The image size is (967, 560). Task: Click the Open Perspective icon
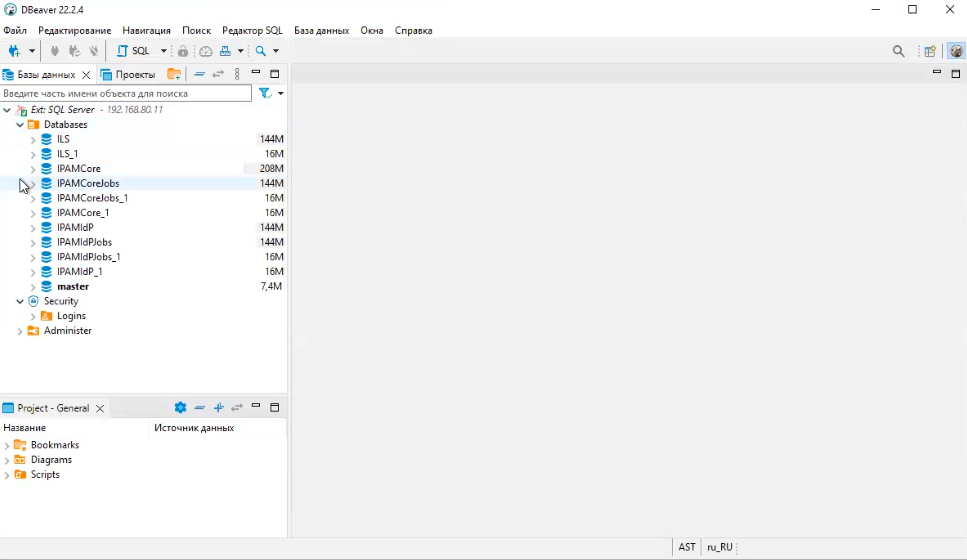(x=930, y=52)
